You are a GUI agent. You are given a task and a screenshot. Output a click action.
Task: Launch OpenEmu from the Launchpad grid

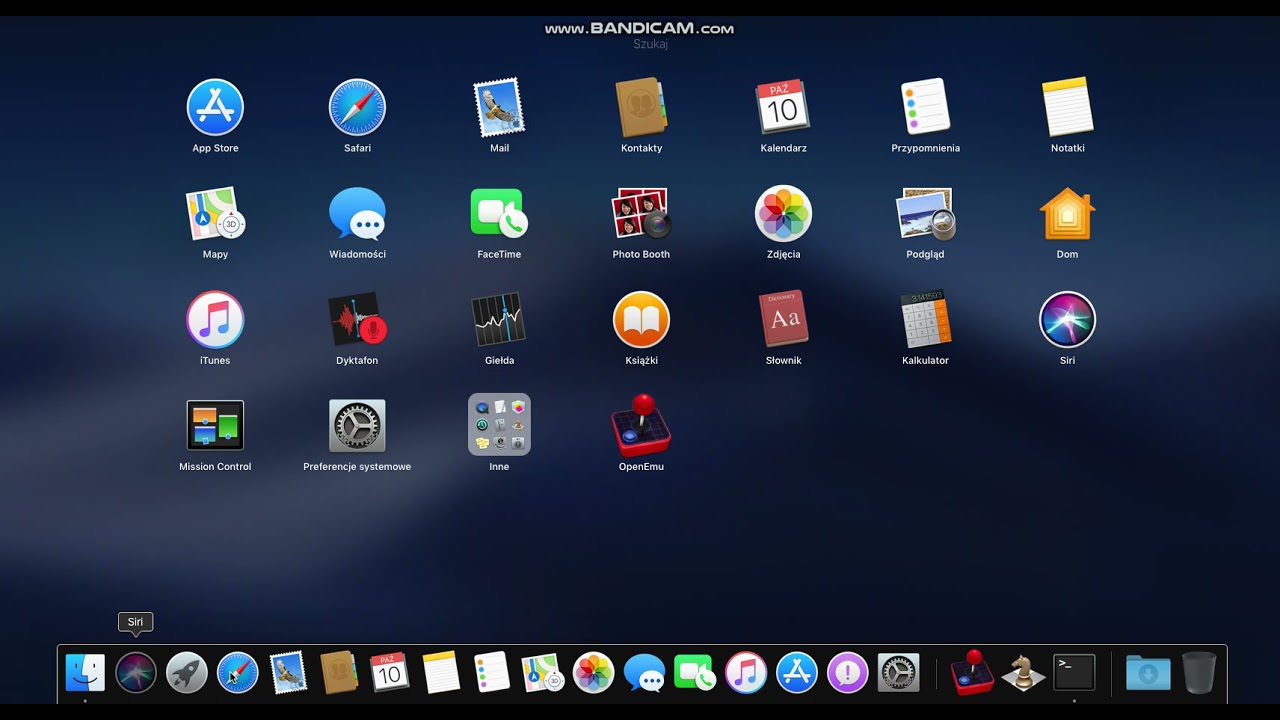641,425
